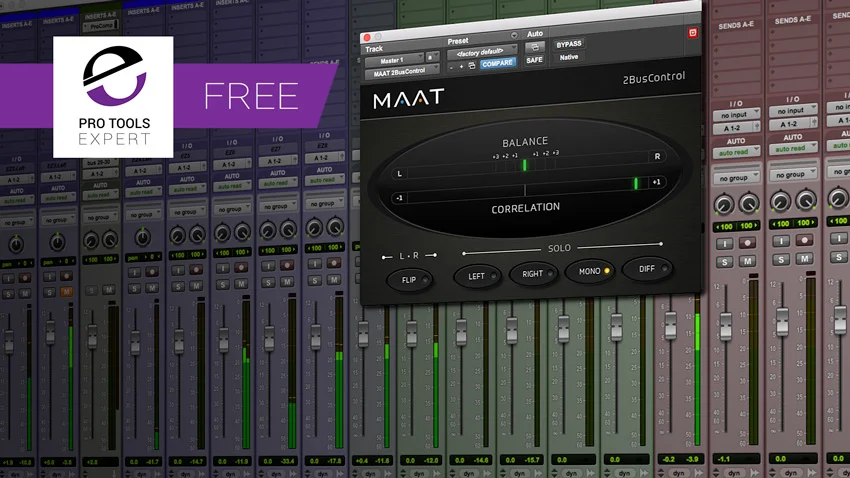Mute the E28 input track

click(335, 280)
